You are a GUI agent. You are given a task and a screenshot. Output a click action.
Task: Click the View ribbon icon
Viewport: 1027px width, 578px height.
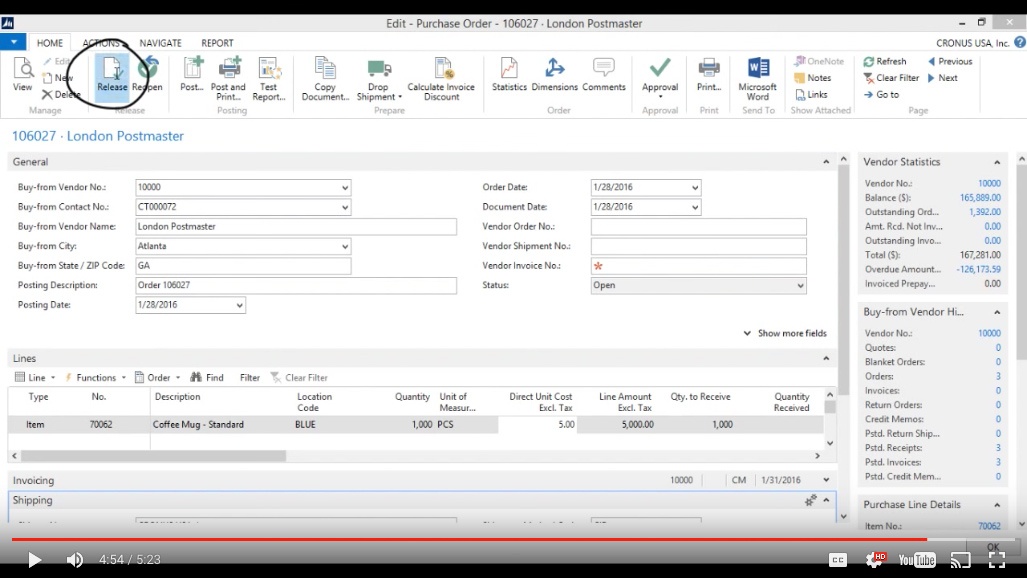coord(22,74)
